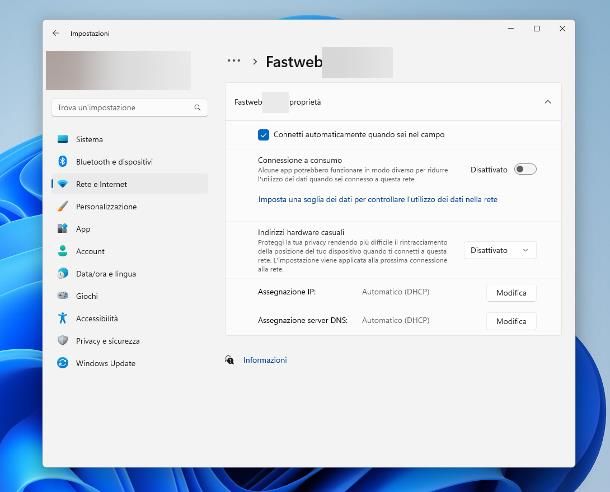
Task: Click the Windows Update sync icon
Action: (63, 363)
